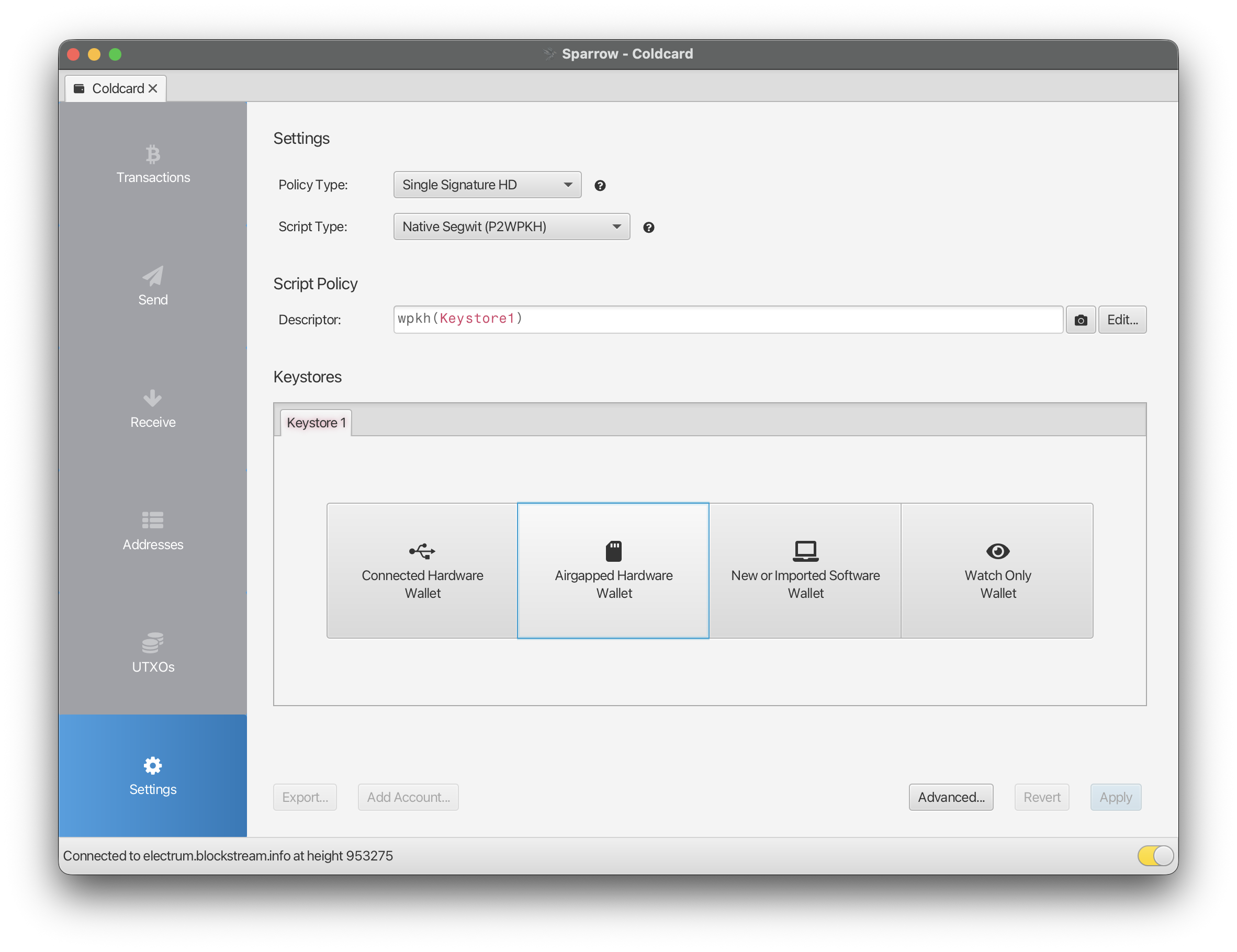Select the Coldcard wallet tab
Image resolution: width=1237 pixels, height=952 pixels.
coord(116,88)
